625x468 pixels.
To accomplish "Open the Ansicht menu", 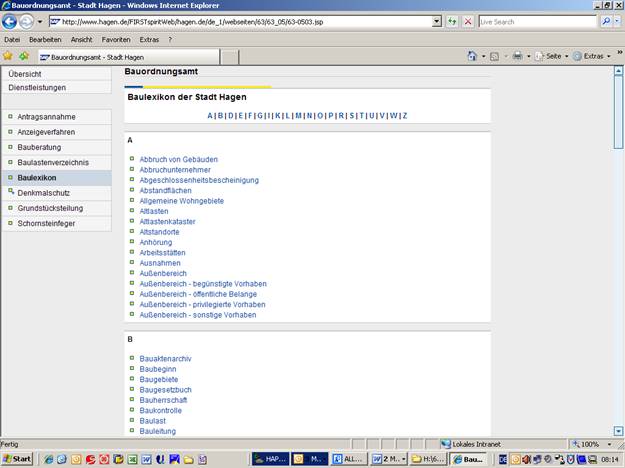I will 83,39.
